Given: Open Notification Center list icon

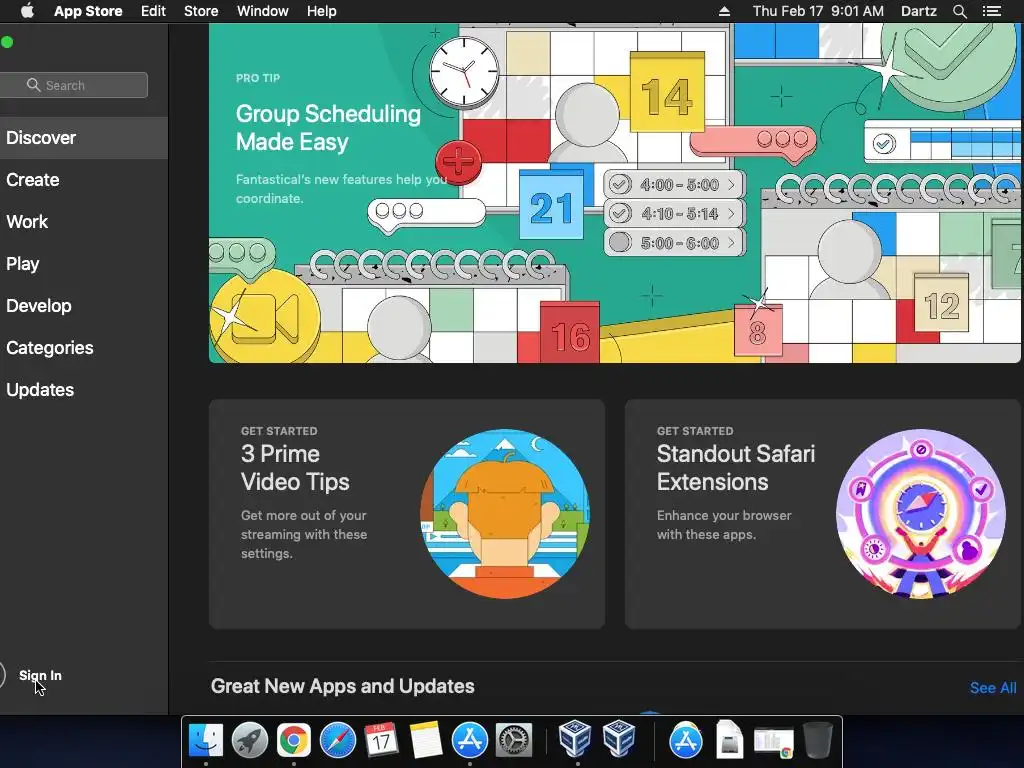Looking at the screenshot, I should [992, 11].
